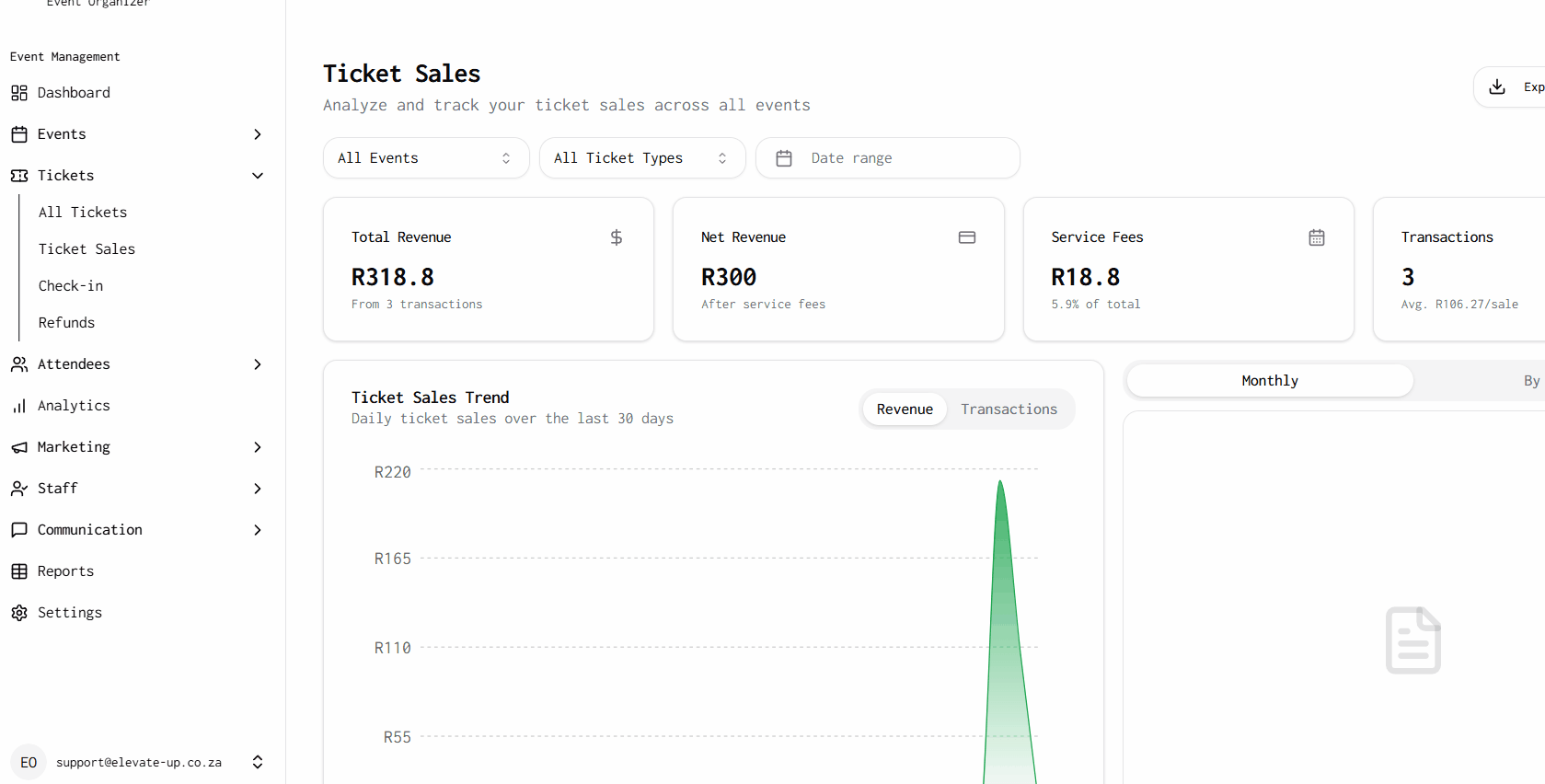This screenshot has height=784, width=1545.
Task: Open the All Ticket Types dropdown
Action: click(641, 158)
